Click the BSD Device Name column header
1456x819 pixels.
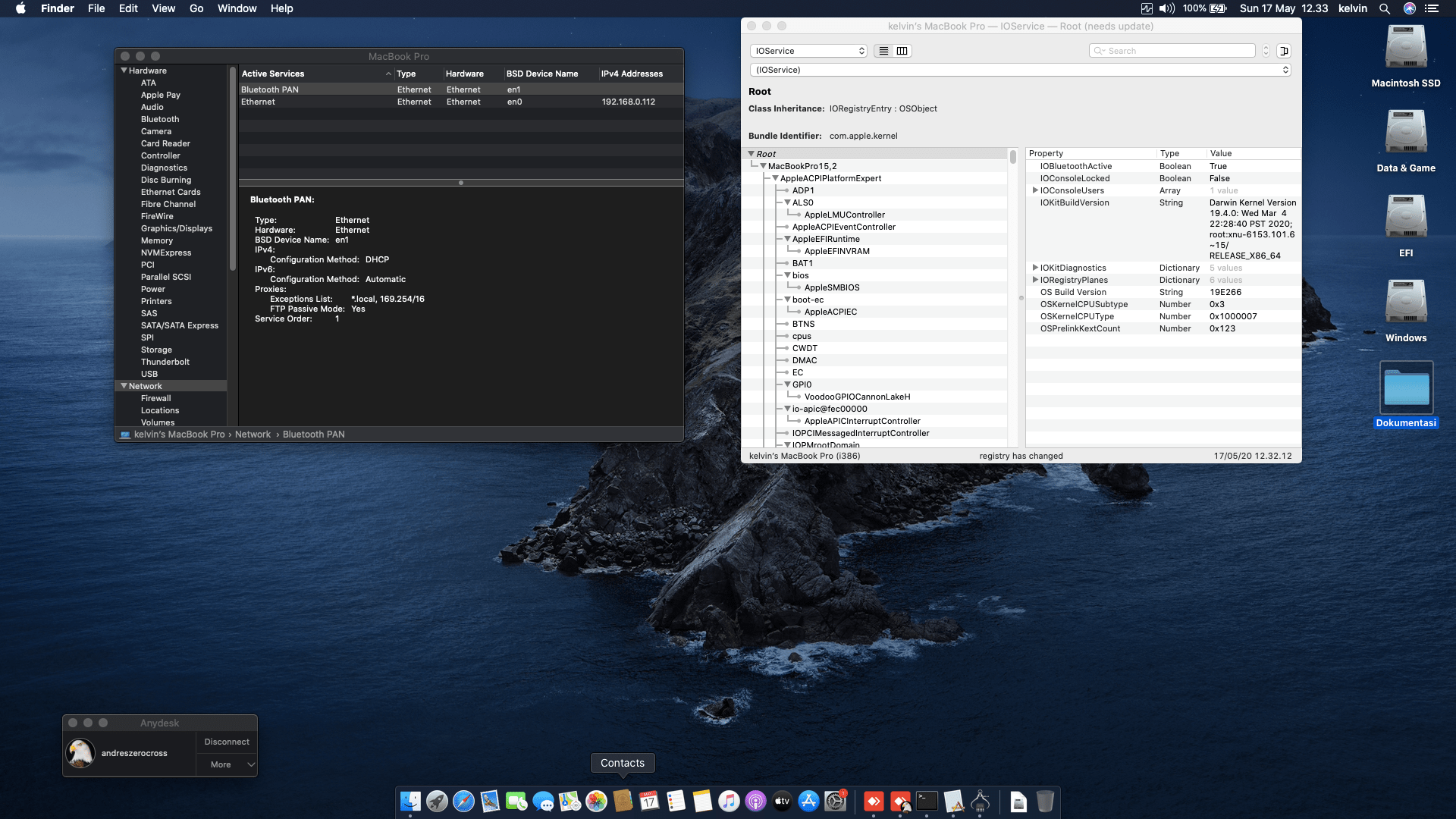click(x=551, y=74)
